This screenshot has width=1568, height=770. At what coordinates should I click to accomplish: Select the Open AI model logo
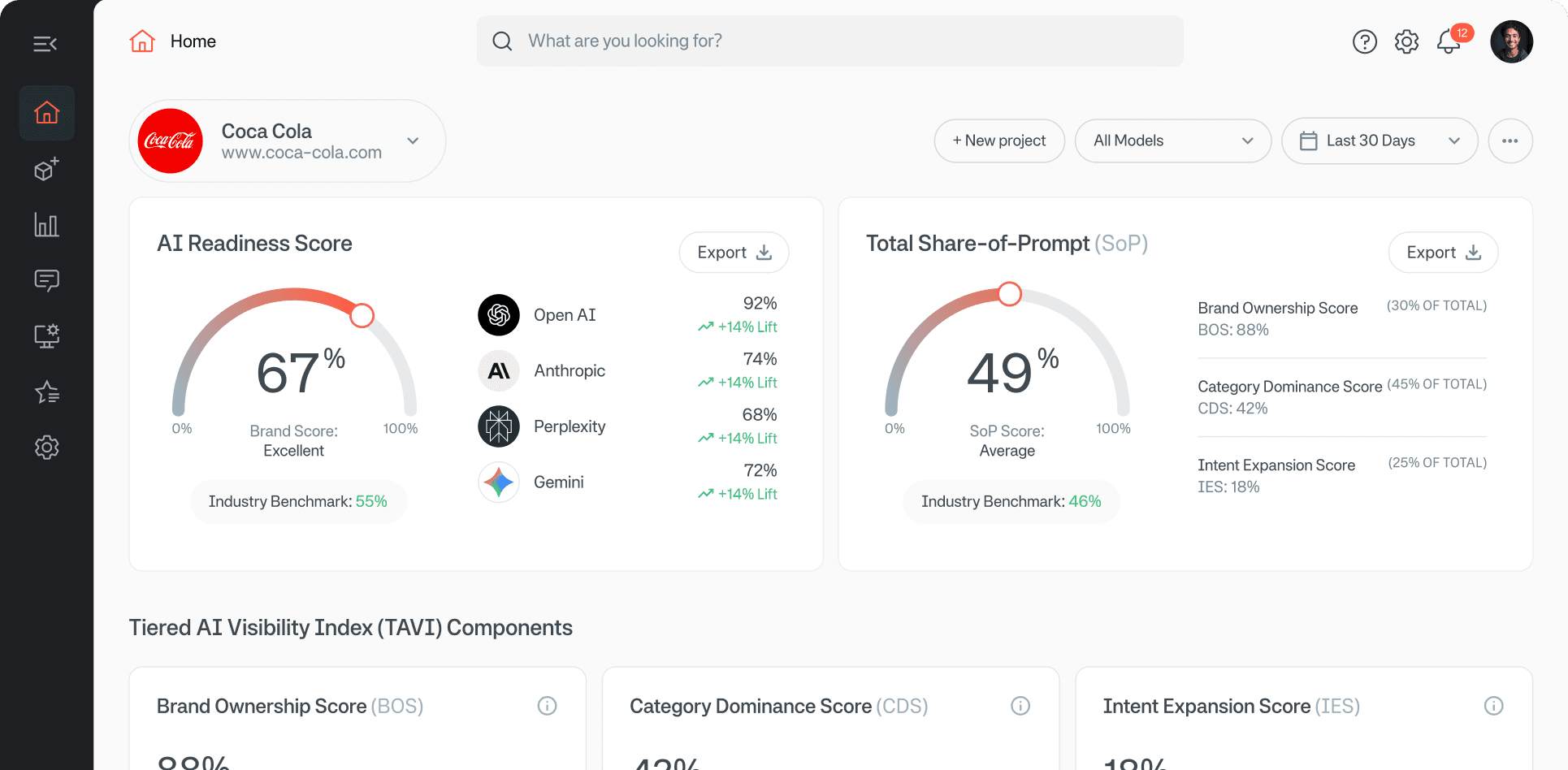[498, 315]
